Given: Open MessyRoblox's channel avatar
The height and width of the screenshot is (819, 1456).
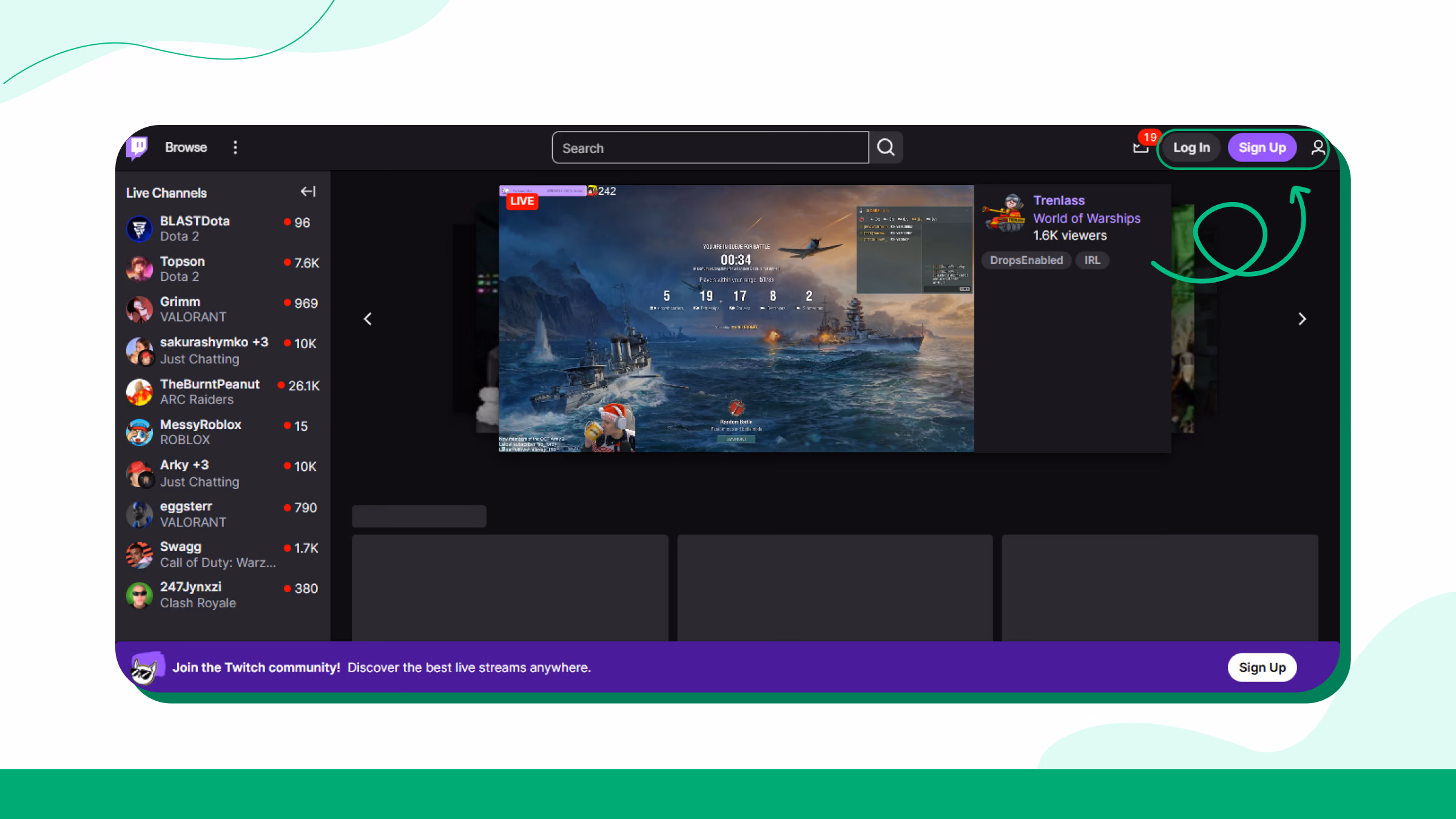Looking at the screenshot, I should 140,432.
